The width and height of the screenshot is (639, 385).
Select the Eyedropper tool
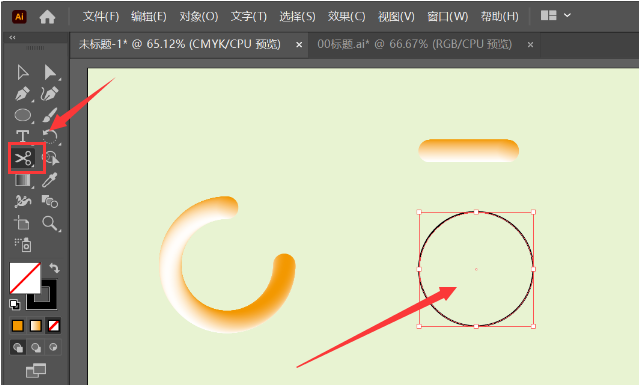[x=50, y=180]
